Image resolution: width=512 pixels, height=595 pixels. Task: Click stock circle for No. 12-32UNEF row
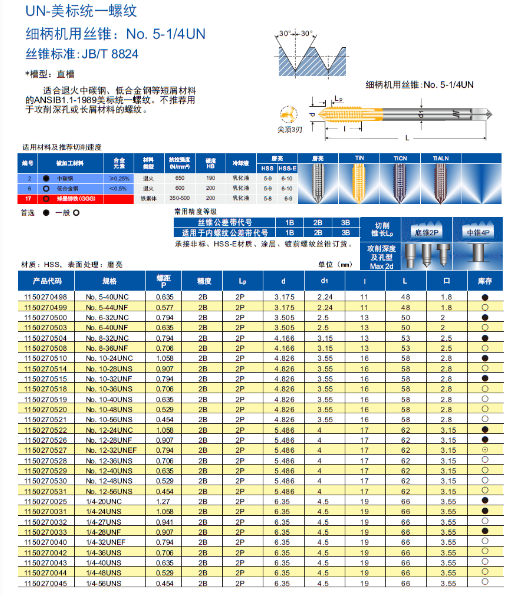click(485, 450)
